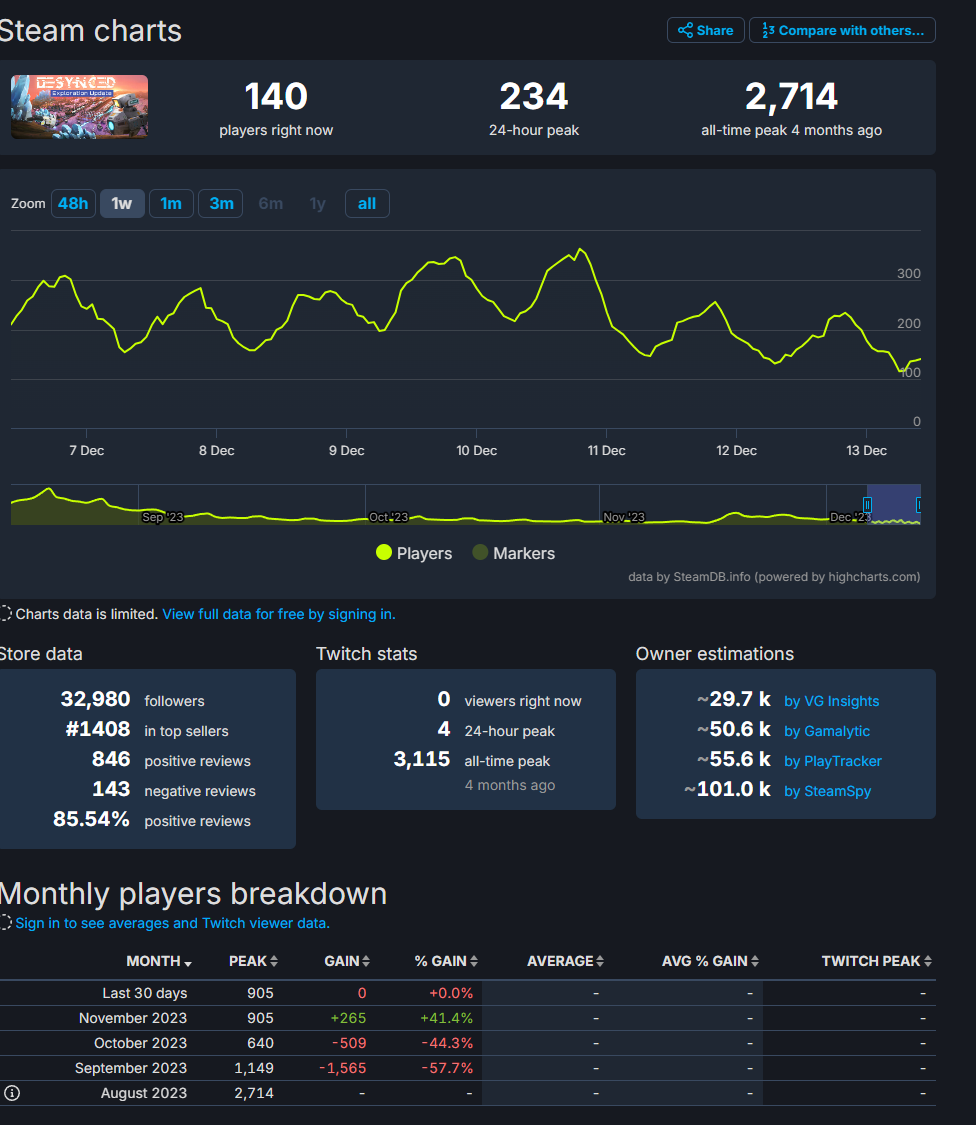Set chart zoom to all

pos(367,204)
